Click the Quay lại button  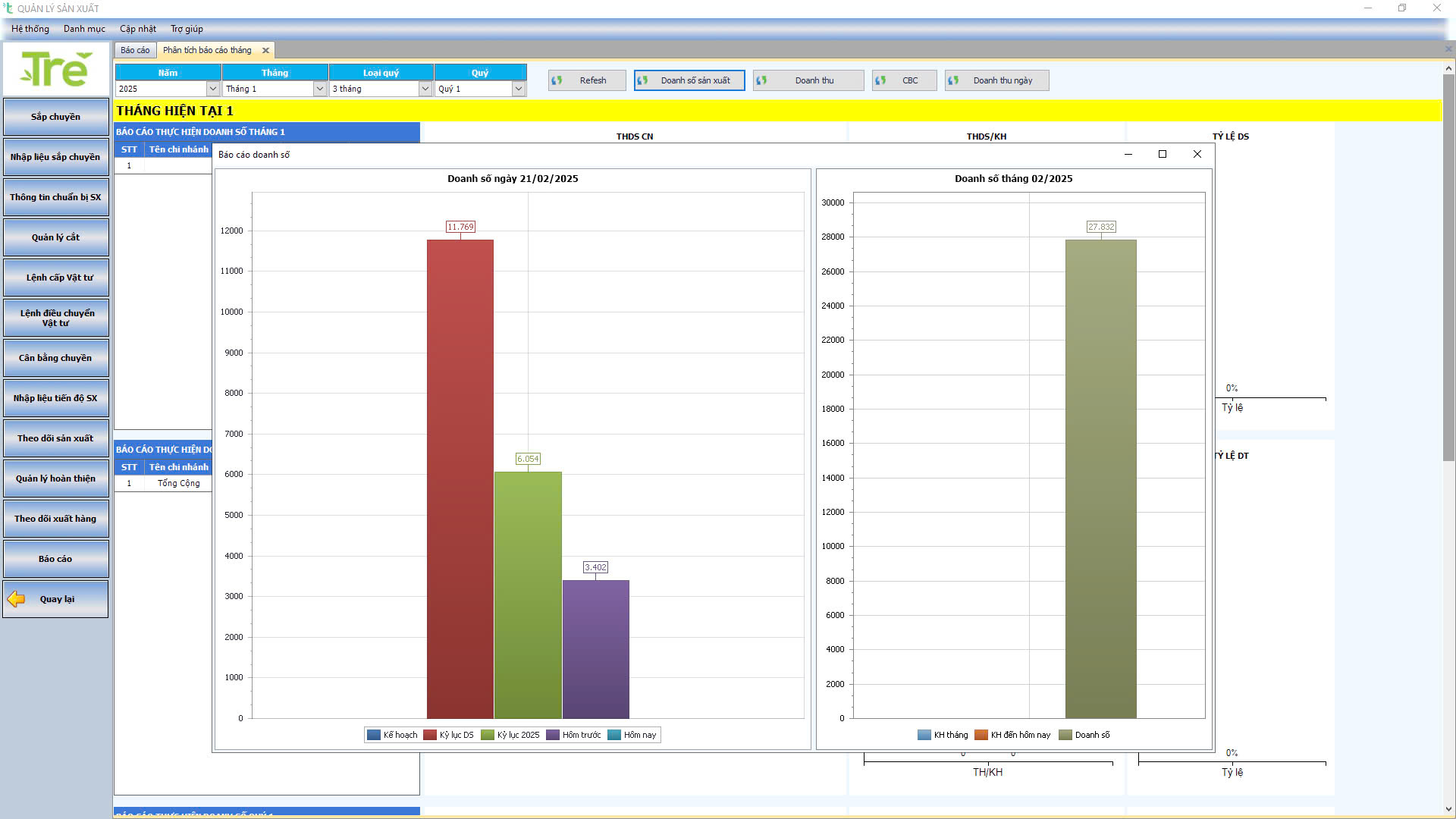(x=56, y=599)
